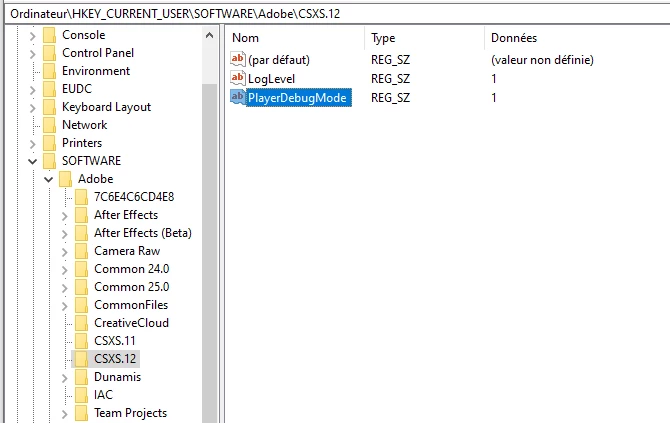670x423 pixels.
Task: Select the PlayerDebugMode value name
Action: [297, 97]
